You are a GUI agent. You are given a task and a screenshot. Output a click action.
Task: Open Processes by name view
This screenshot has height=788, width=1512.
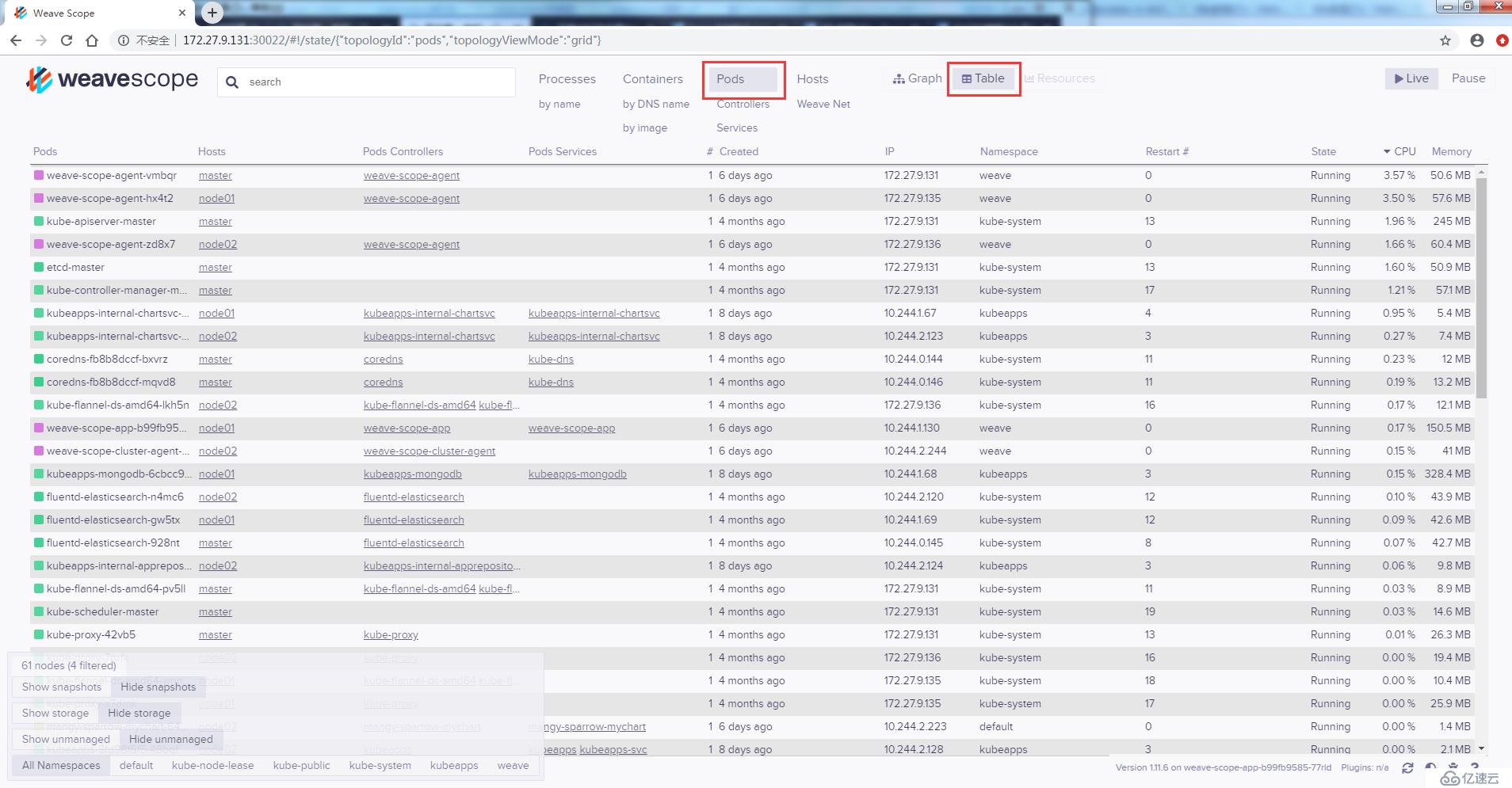[559, 104]
